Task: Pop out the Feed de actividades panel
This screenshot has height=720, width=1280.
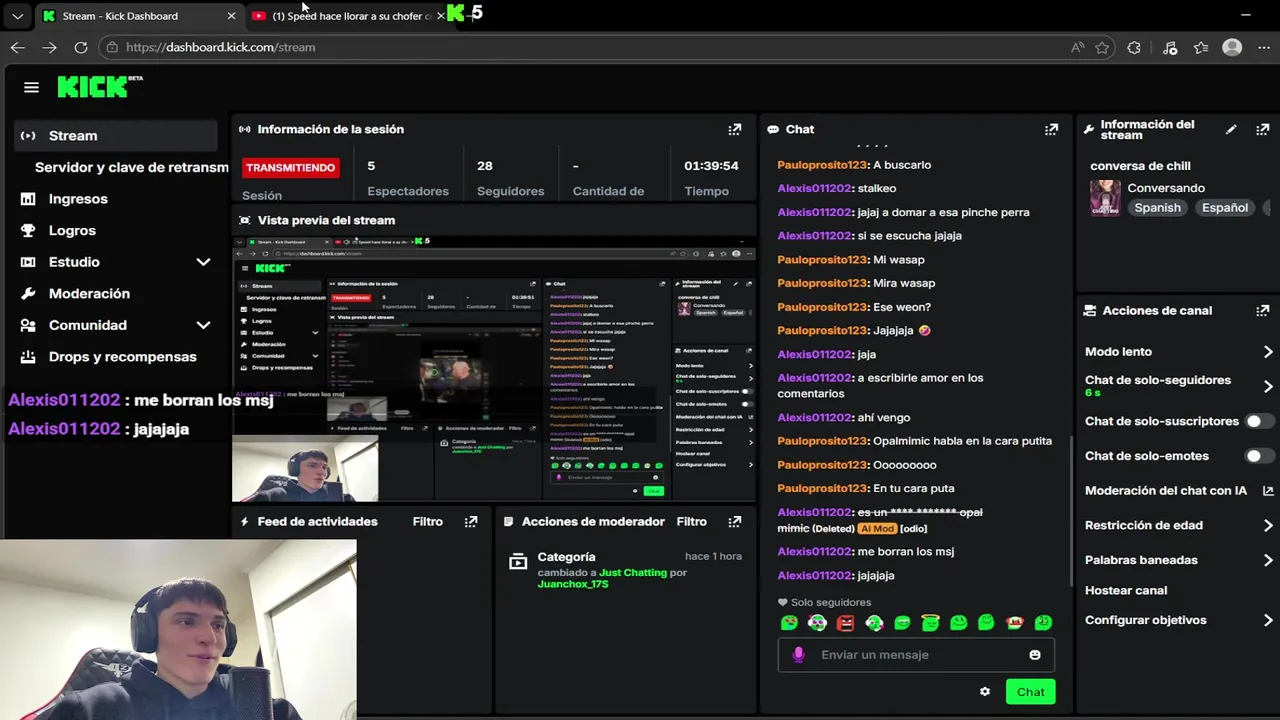Action: pyautogui.click(x=471, y=522)
